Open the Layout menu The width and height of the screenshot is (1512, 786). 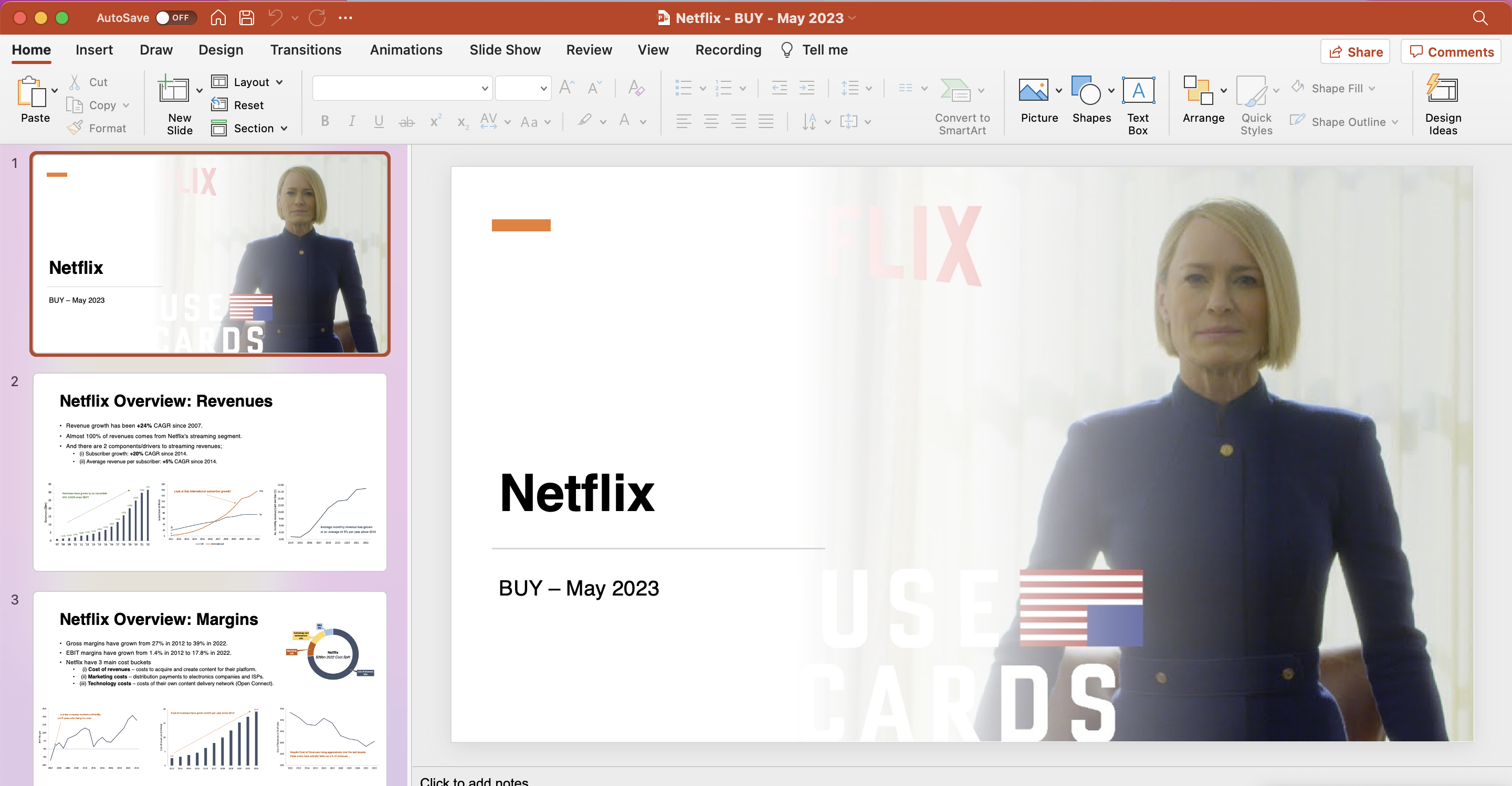click(x=247, y=82)
